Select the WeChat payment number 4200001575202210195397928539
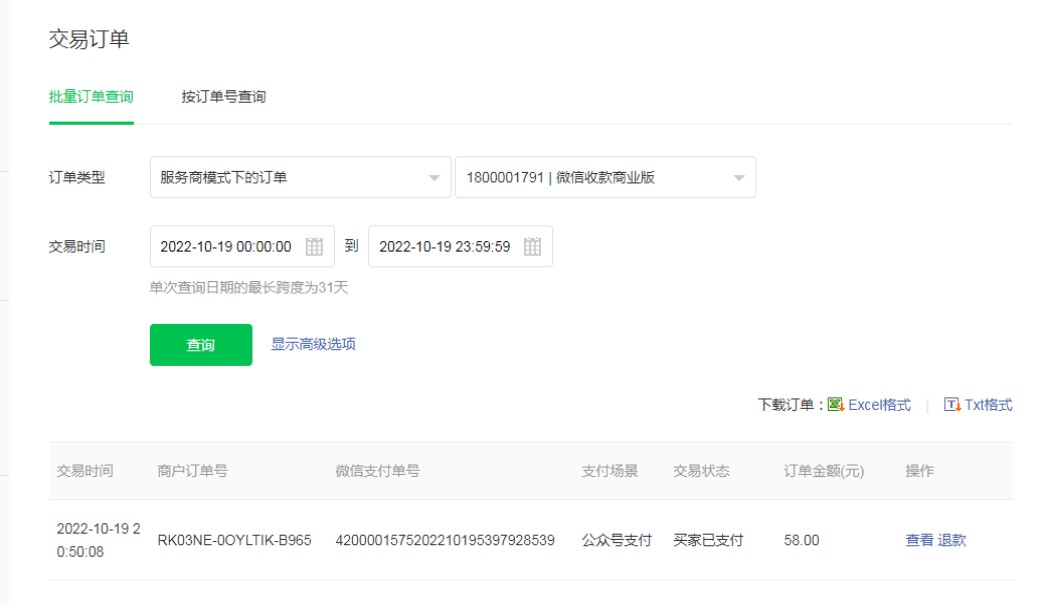This screenshot has height=605, width=1043. (x=445, y=540)
